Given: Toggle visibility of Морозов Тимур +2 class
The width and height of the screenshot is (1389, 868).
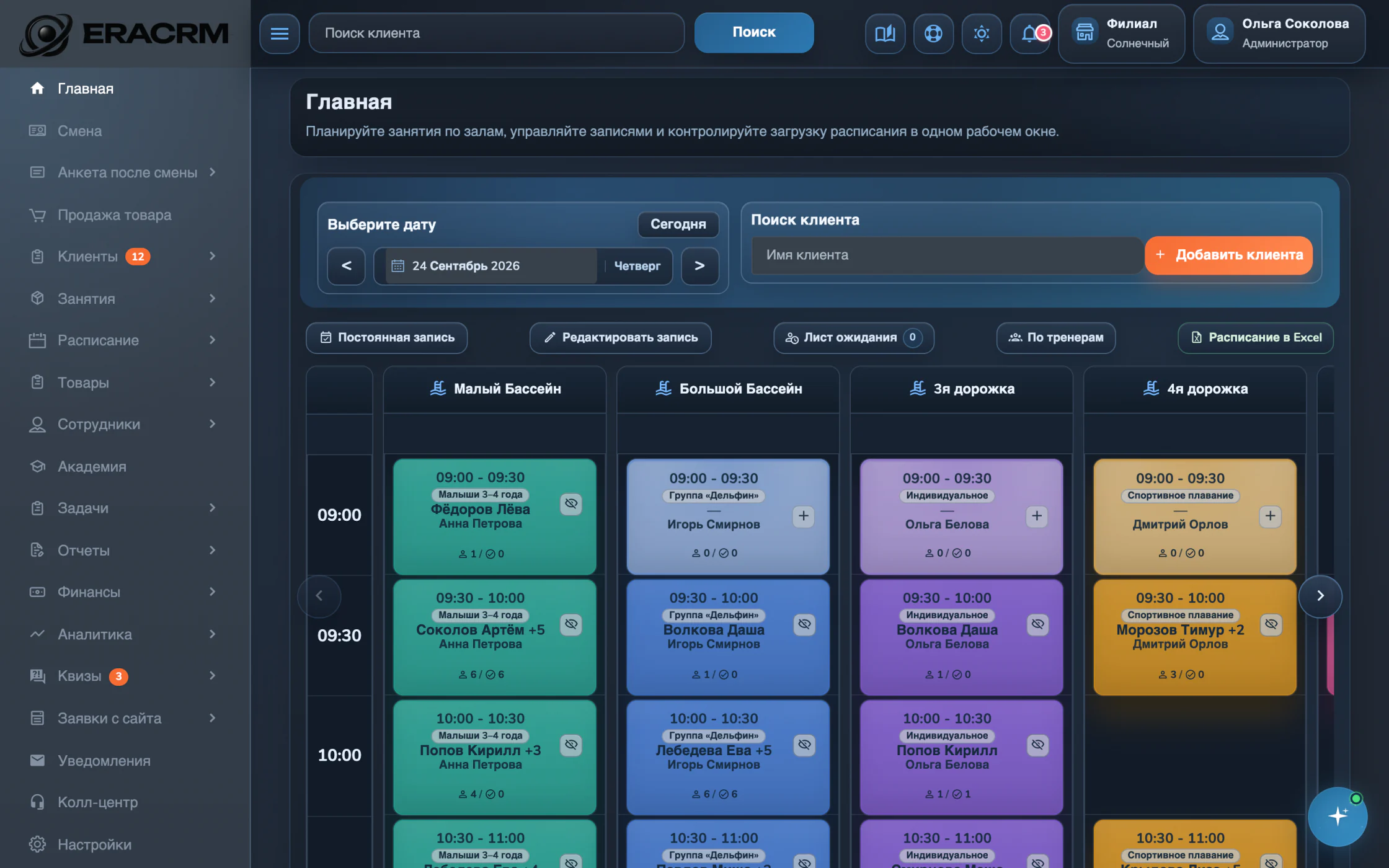Looking at the screenshot, I should [x=1271, y=624].
